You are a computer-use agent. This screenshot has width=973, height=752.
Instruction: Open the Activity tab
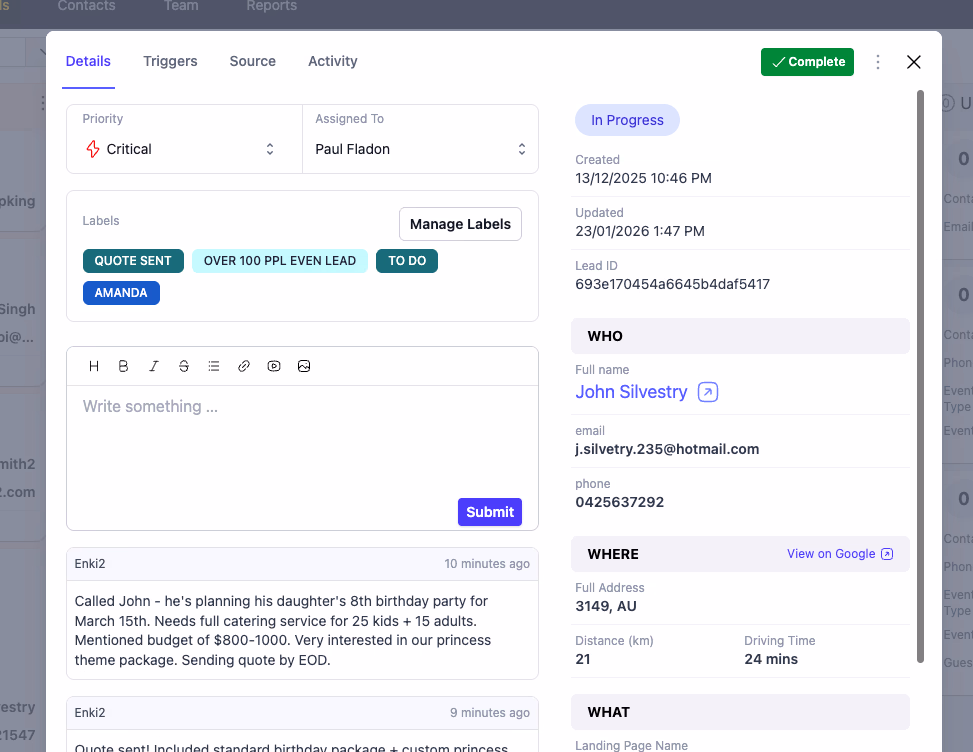(332, 61)
